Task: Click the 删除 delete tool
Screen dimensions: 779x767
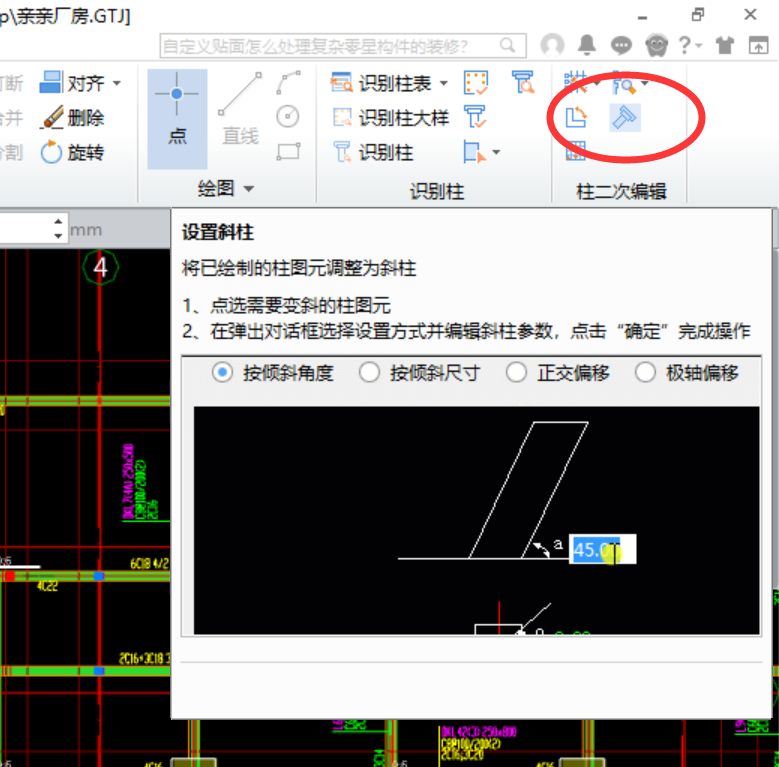Action: pos(73,118)
